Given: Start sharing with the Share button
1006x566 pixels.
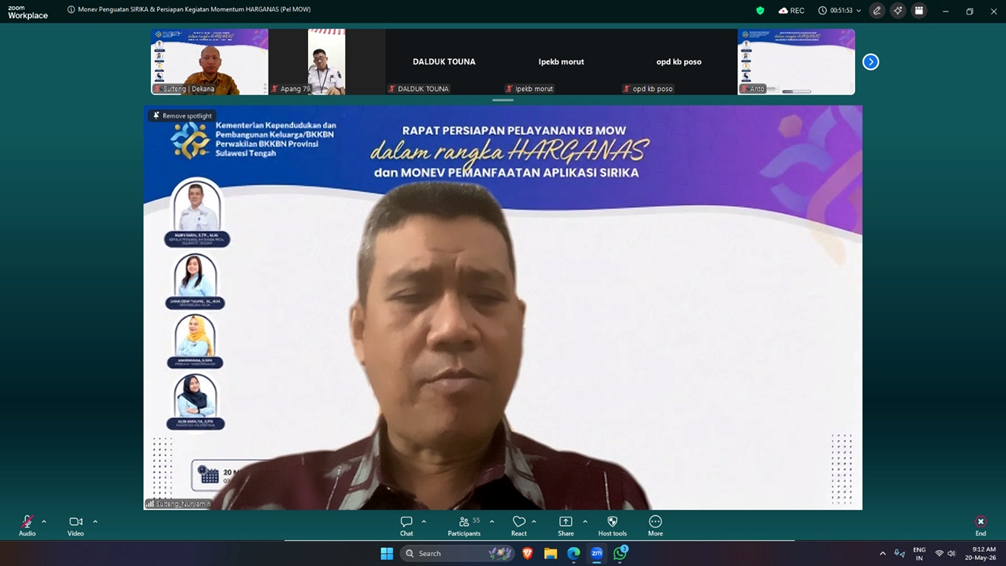Looking at the screenshot, I should click(x=565, y=526).
